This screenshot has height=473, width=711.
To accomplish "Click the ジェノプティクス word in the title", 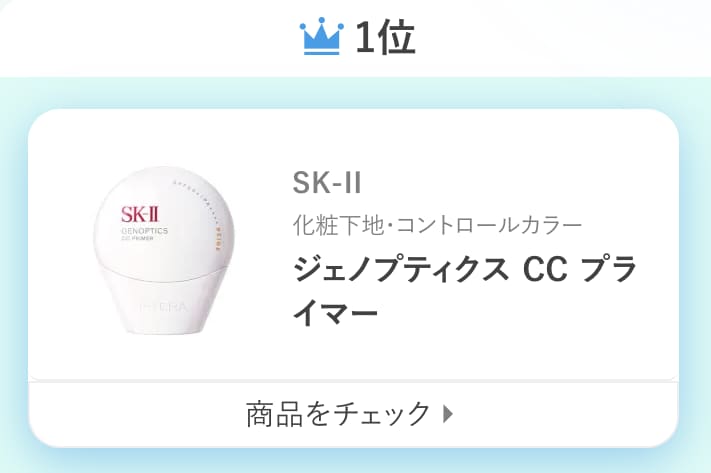I will coord(400,269).
